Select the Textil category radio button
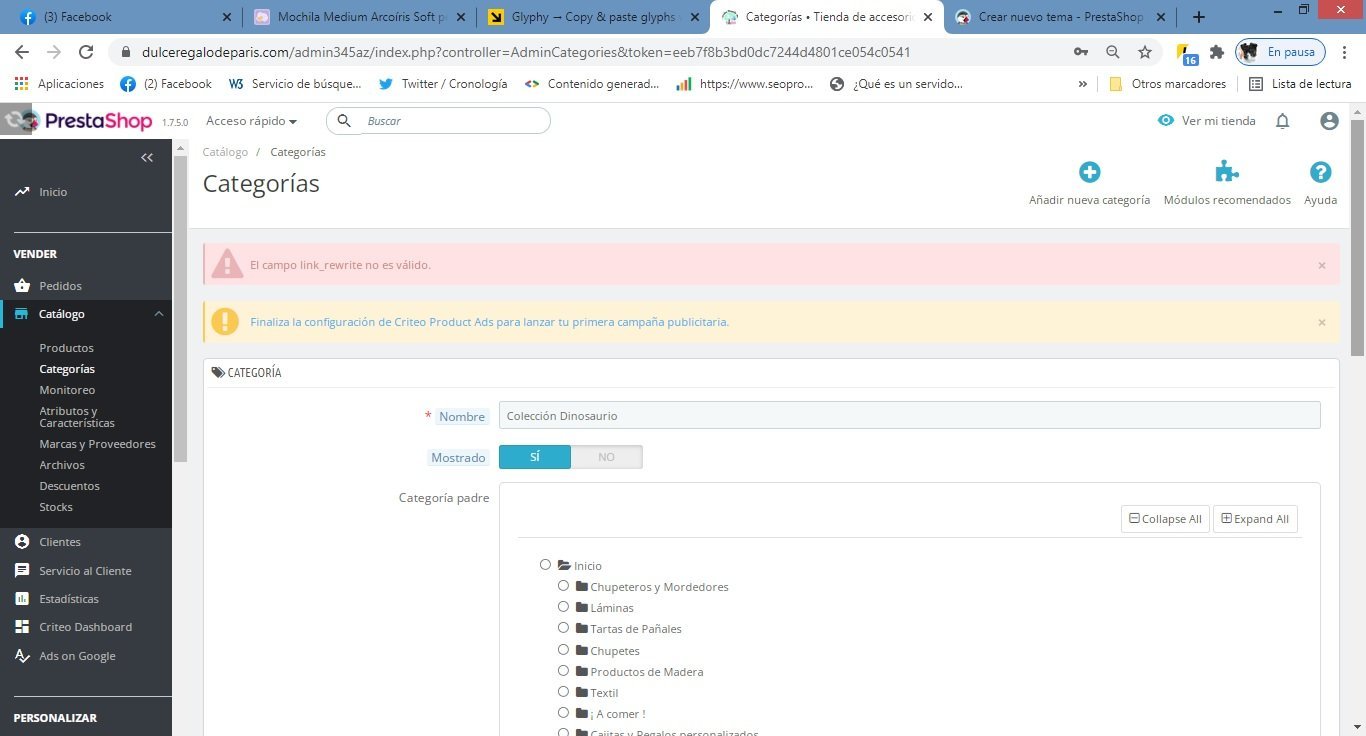Screen dimensions: 1366x736 pos(564,692)
